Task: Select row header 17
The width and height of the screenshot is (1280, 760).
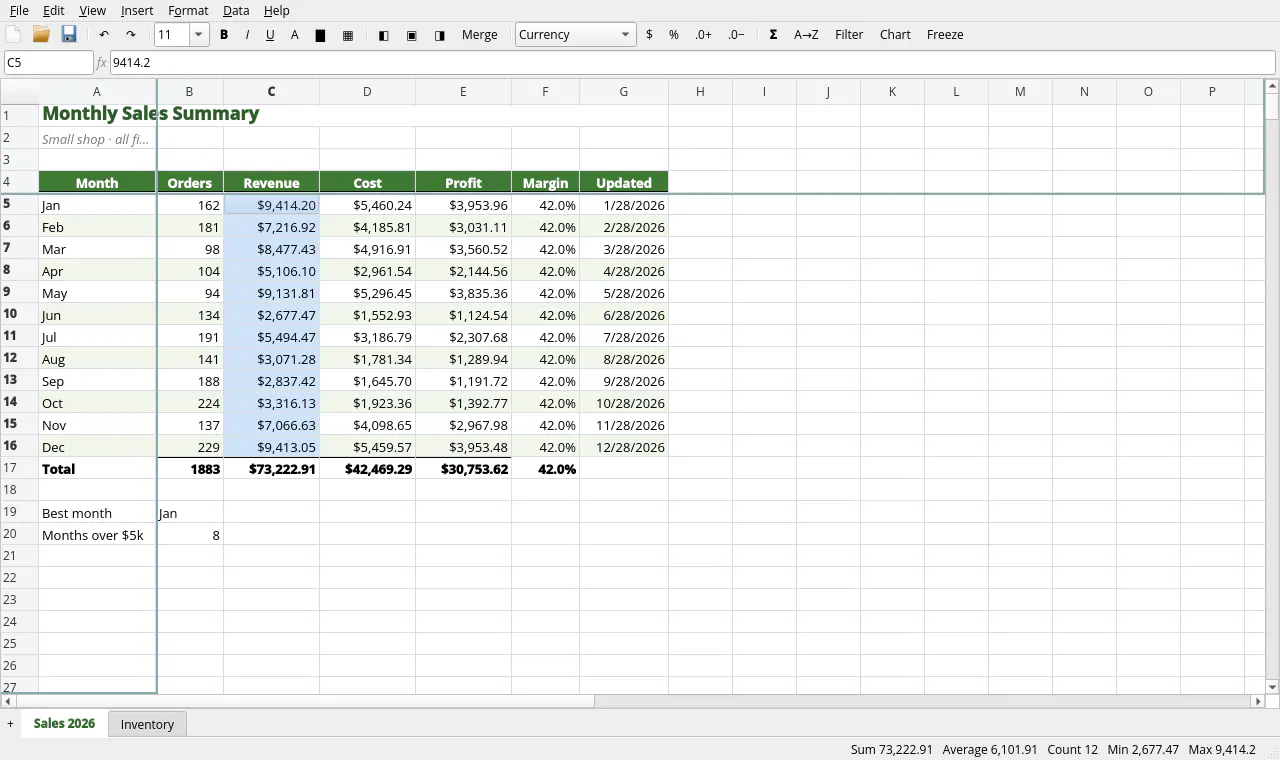Action: click(x=19, y=469)
